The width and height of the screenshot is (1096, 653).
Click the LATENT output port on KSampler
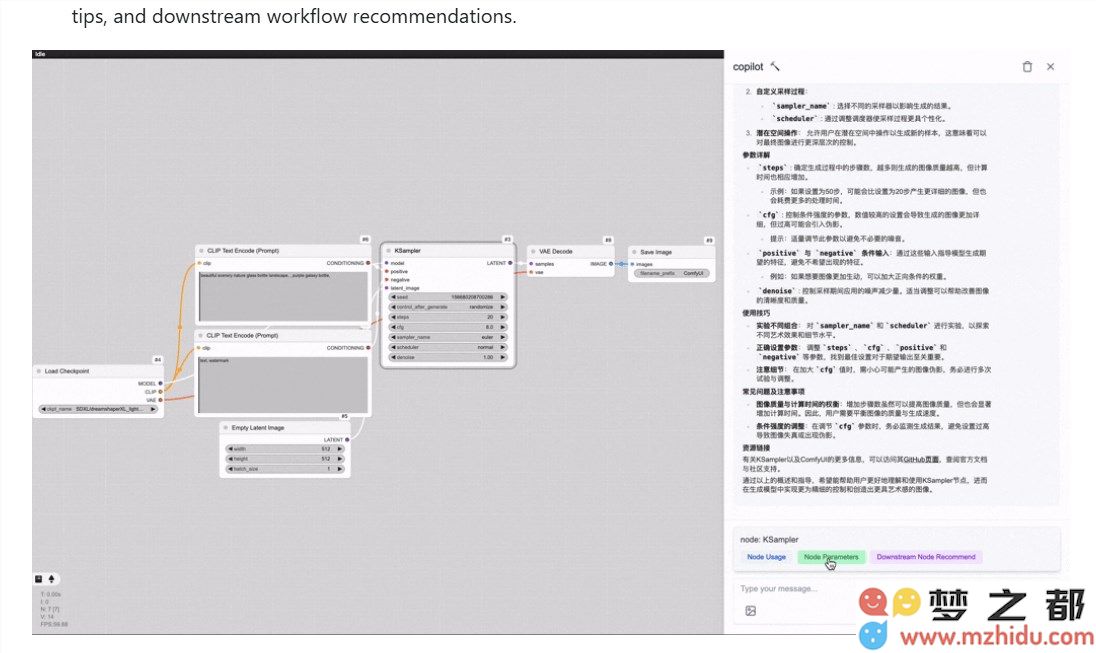click(x=510, y=263)
